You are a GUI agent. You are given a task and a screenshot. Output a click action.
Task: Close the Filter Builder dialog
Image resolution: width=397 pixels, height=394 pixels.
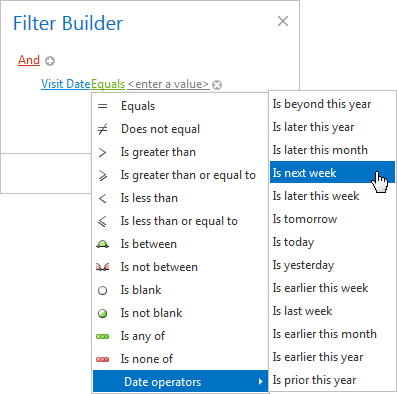point(283,21)
